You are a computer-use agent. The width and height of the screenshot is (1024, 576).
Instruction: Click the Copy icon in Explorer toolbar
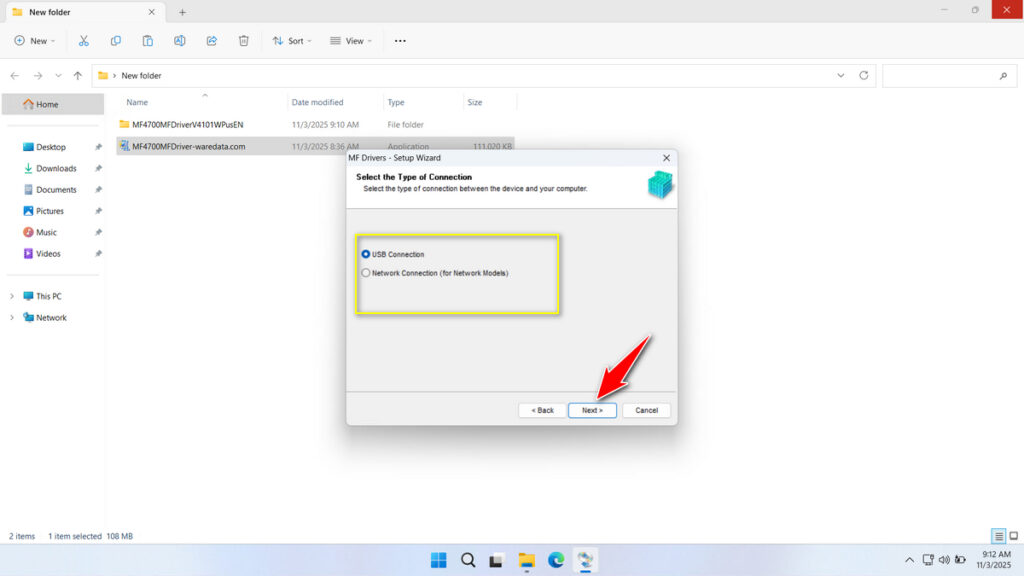click(x=116, y=40)
